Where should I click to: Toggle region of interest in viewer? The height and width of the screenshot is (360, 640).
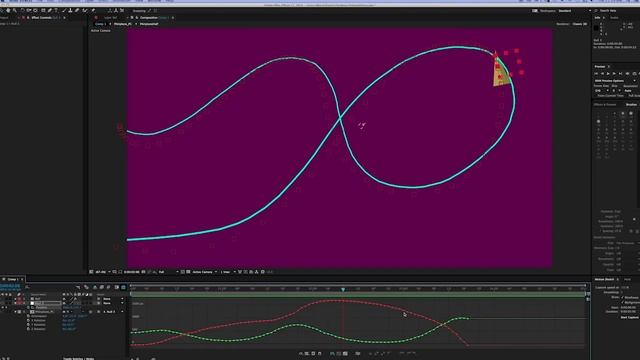(182, 272)
